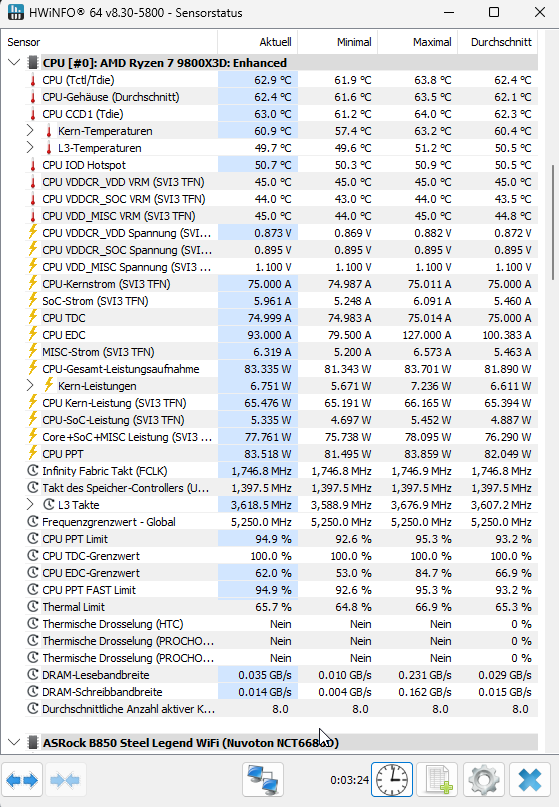Click the Sensor column header
This screenshot has width=559, height=807.
tap(111, 42)
